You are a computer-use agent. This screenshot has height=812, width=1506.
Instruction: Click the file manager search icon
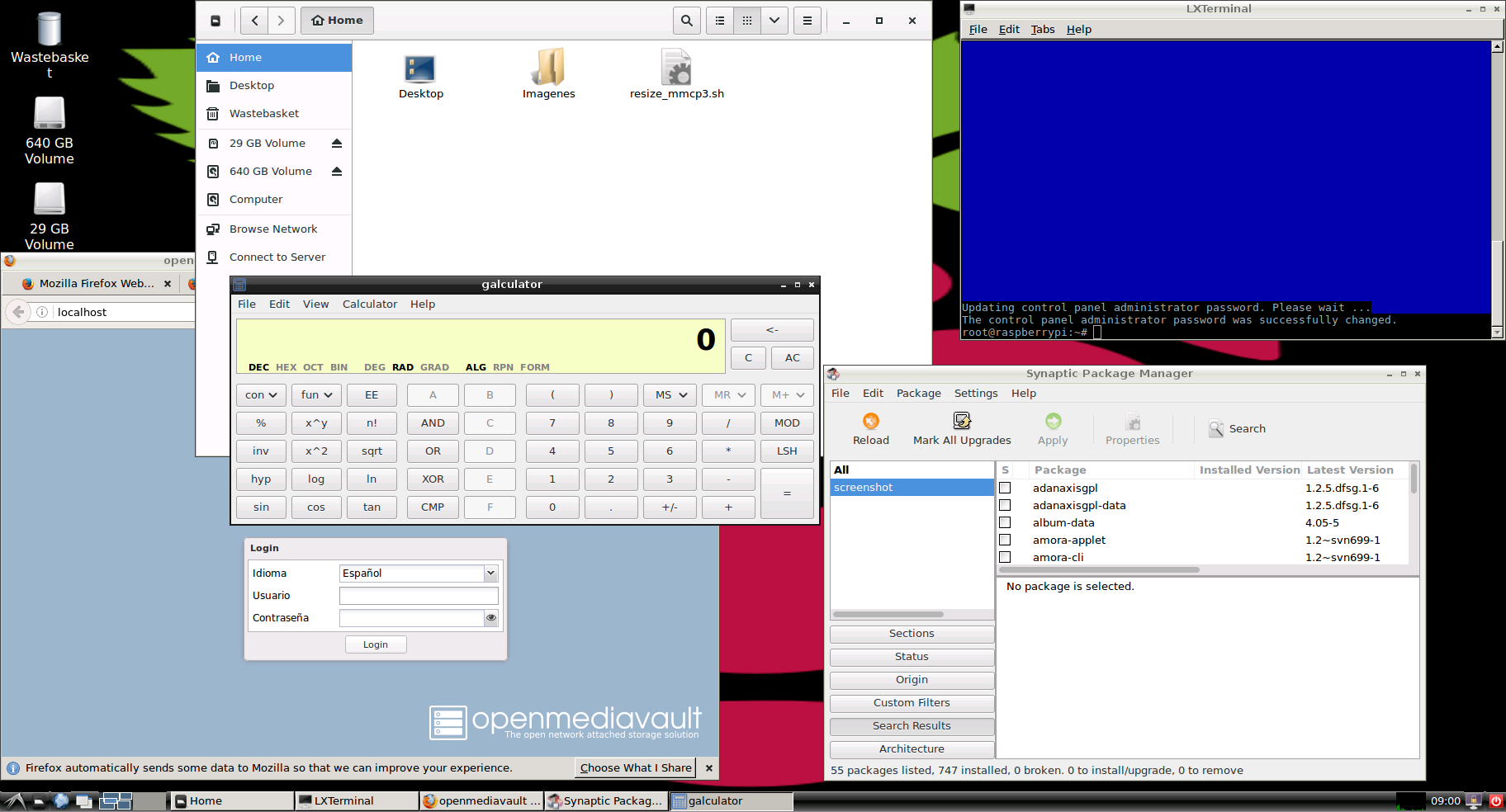pyautogui.click(x=686, y=21)
